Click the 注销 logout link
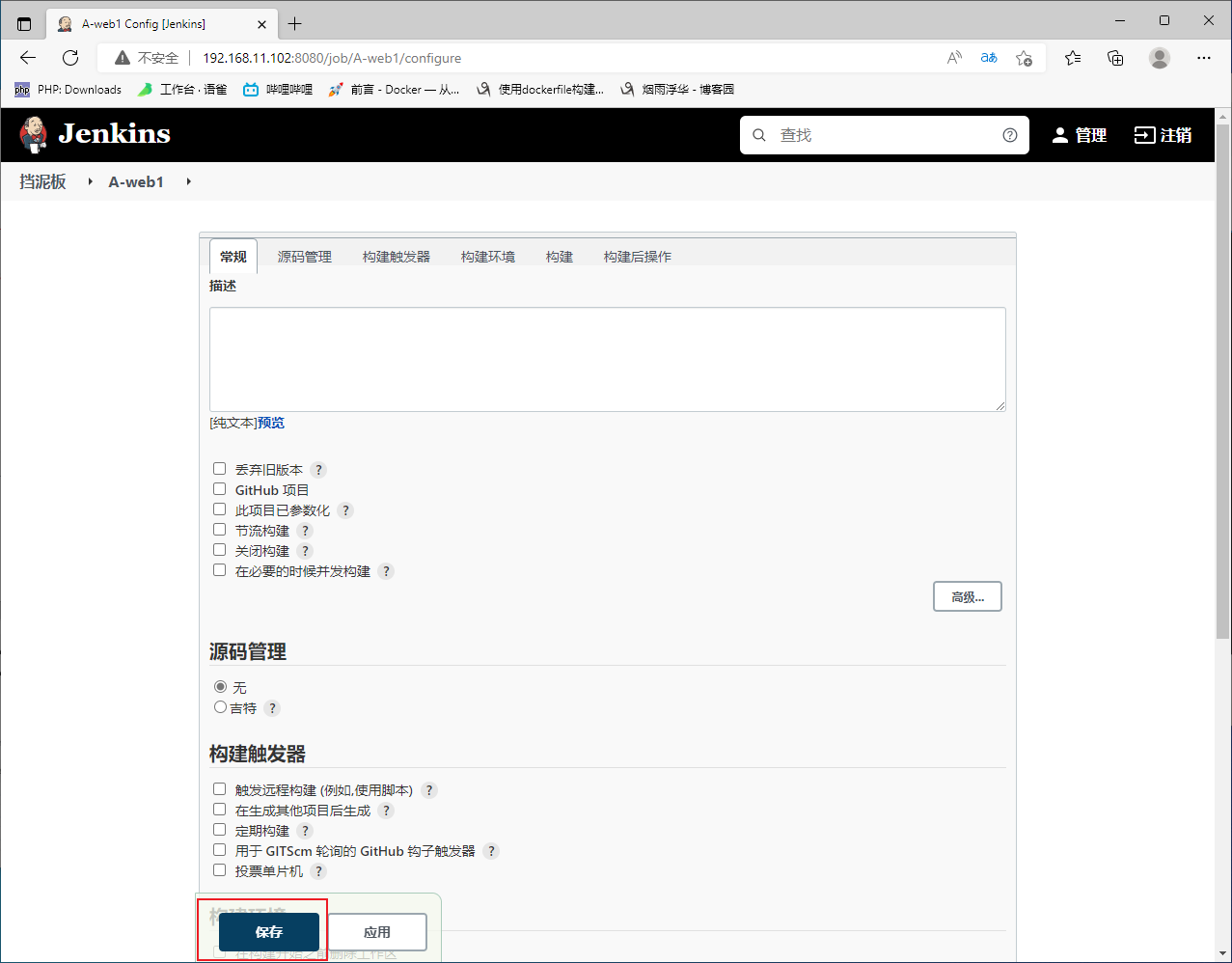 pos(1163,135)
